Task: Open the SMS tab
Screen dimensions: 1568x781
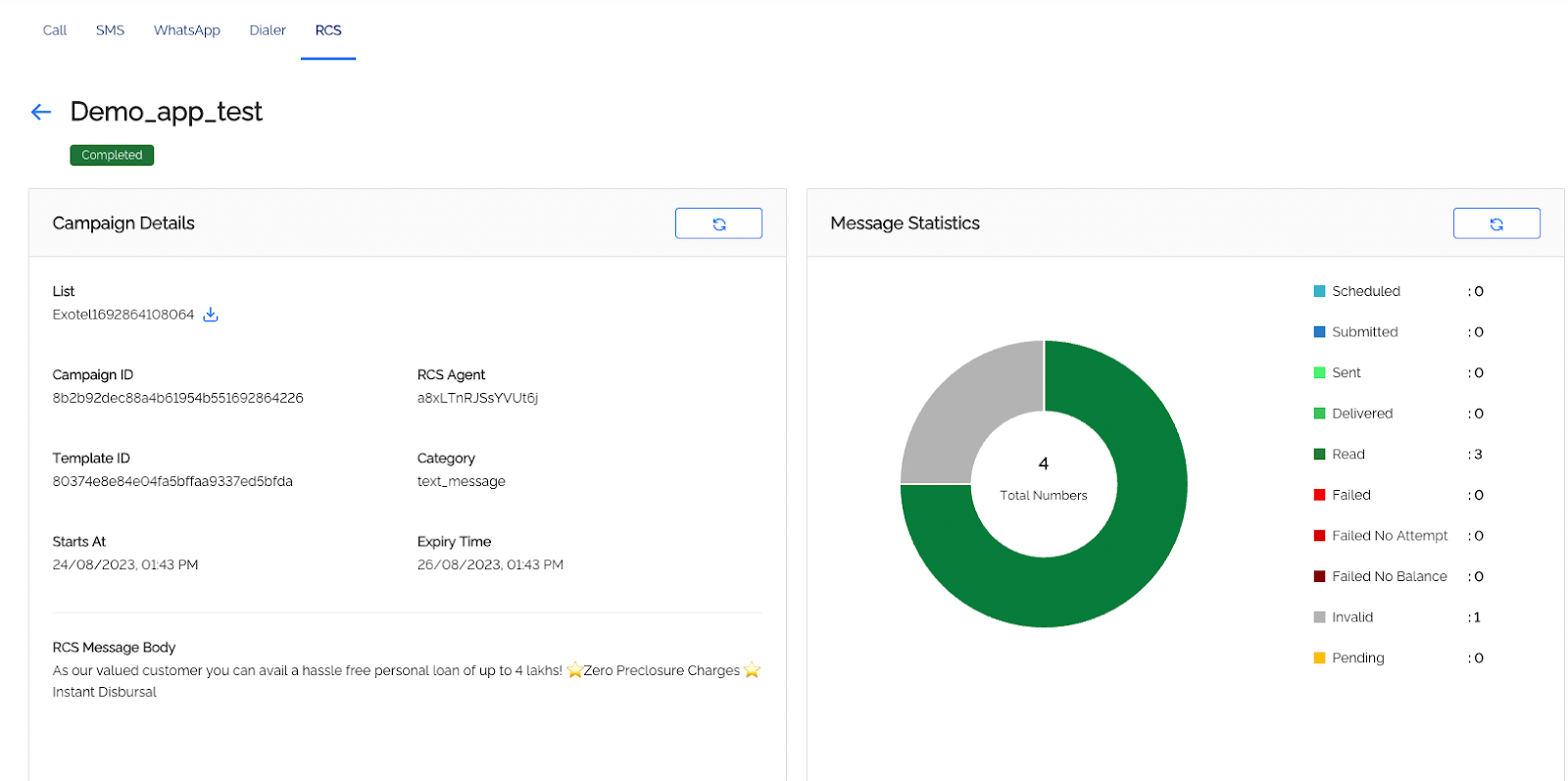Action: (110, 30)
